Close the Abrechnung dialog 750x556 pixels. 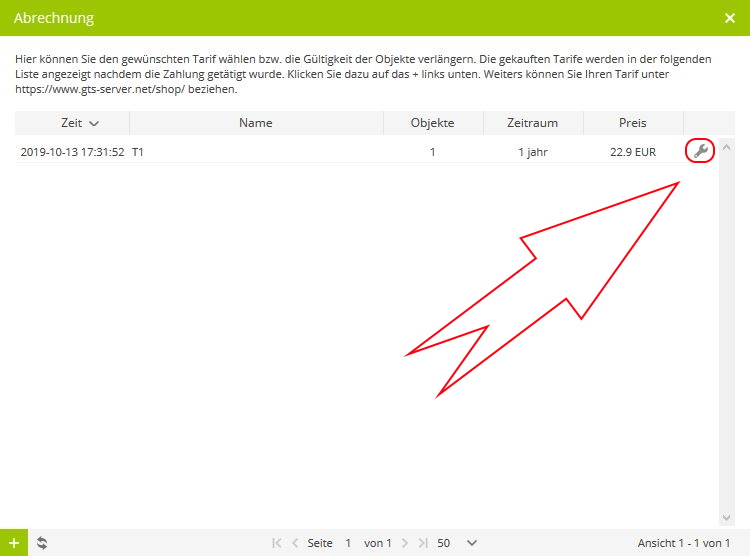coord(729,18)
